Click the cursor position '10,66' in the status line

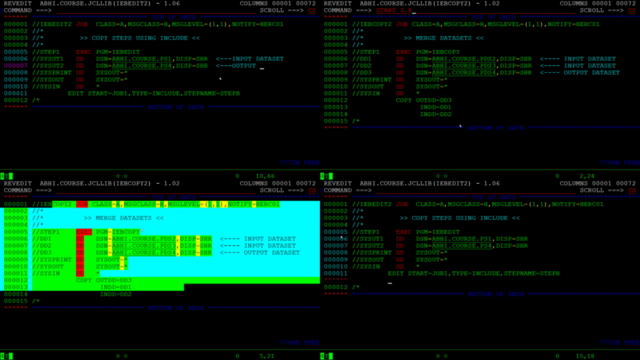(x=265, y=176)
